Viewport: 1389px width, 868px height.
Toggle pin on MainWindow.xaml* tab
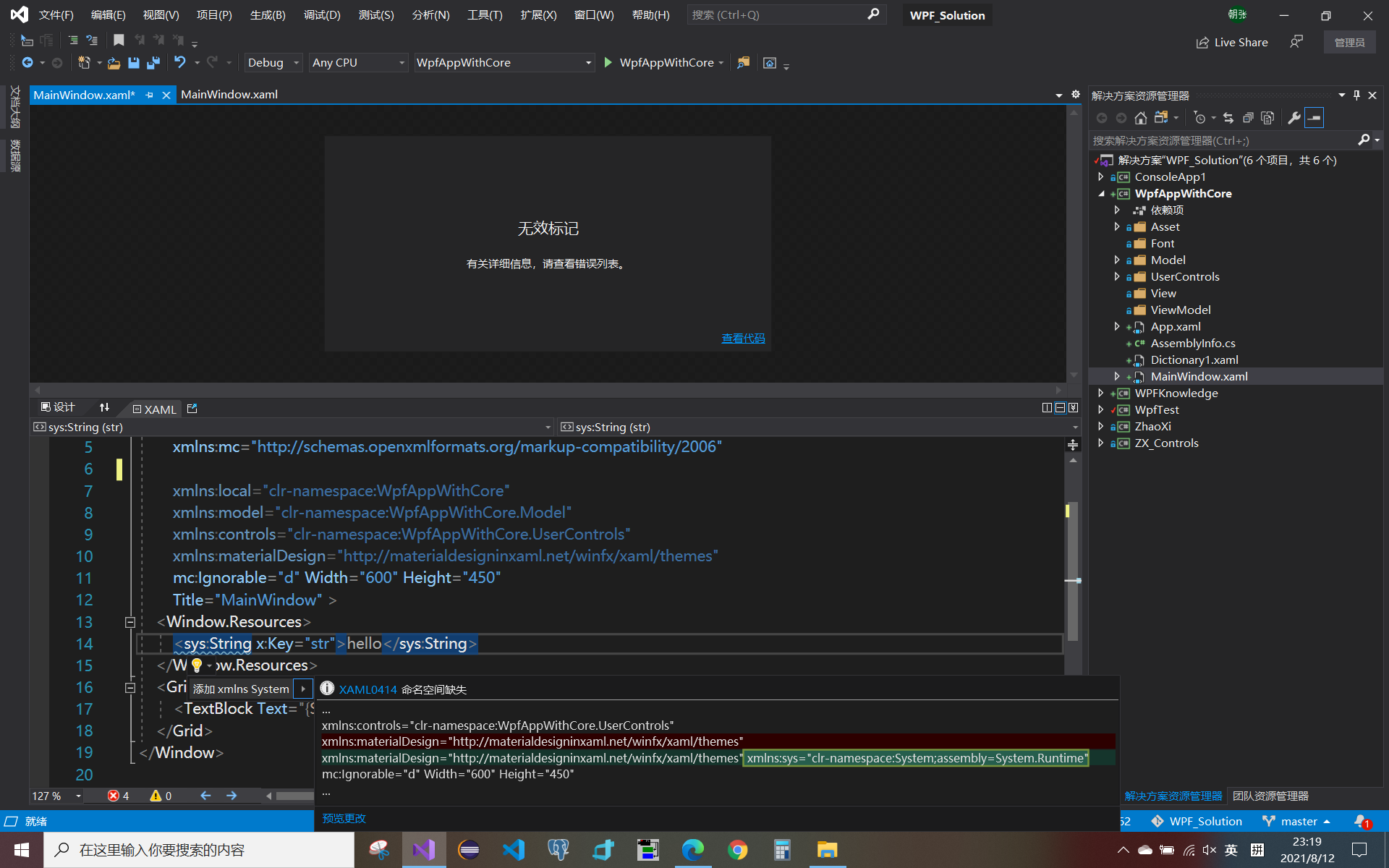click(x=150, y=95)
